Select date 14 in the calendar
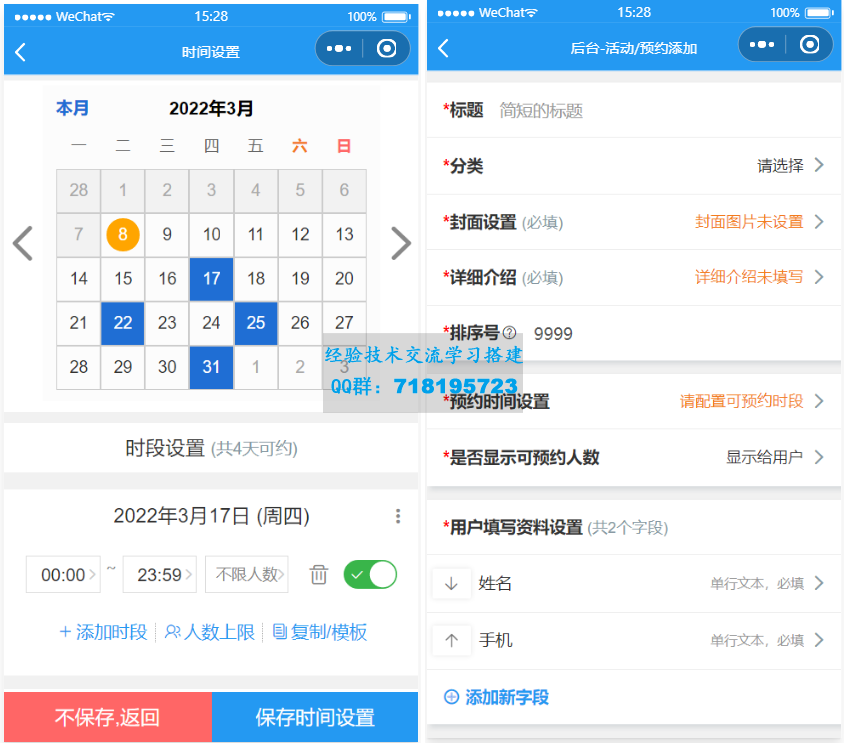The height and width of the screenshot is (746, 847). [x=79, y=280]
